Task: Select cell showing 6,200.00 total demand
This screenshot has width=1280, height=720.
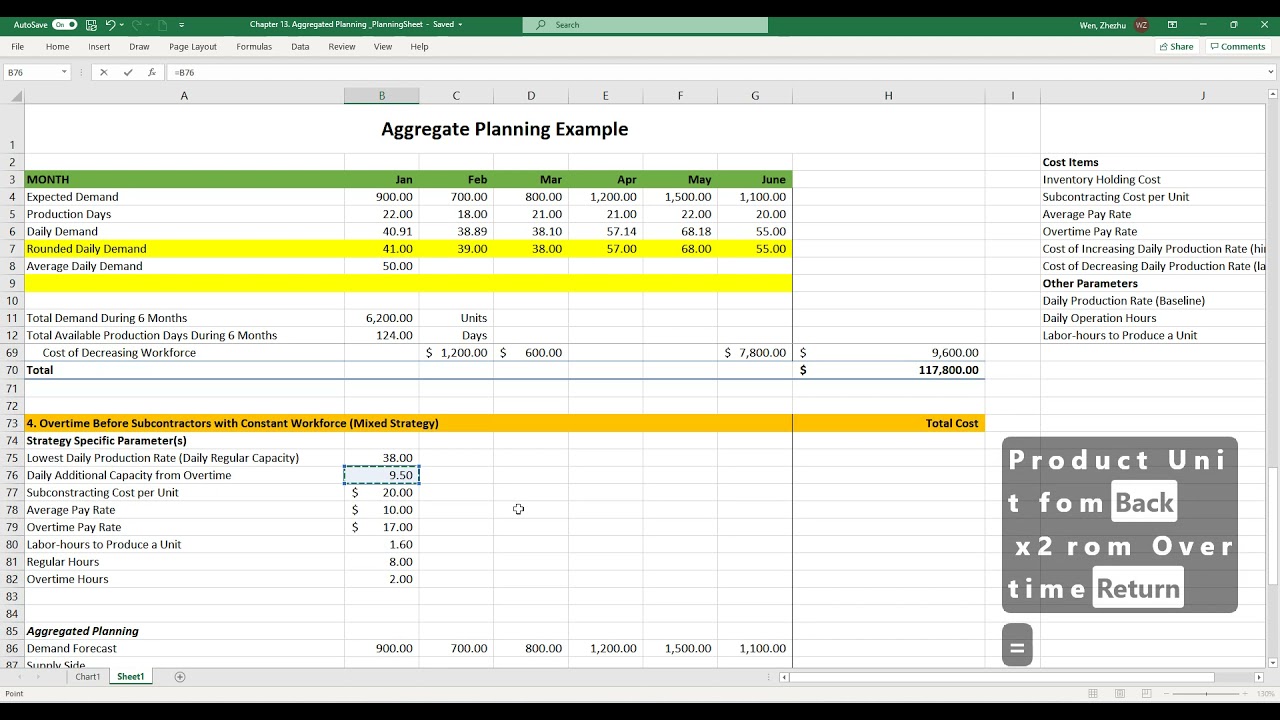Action: (381, 318)
